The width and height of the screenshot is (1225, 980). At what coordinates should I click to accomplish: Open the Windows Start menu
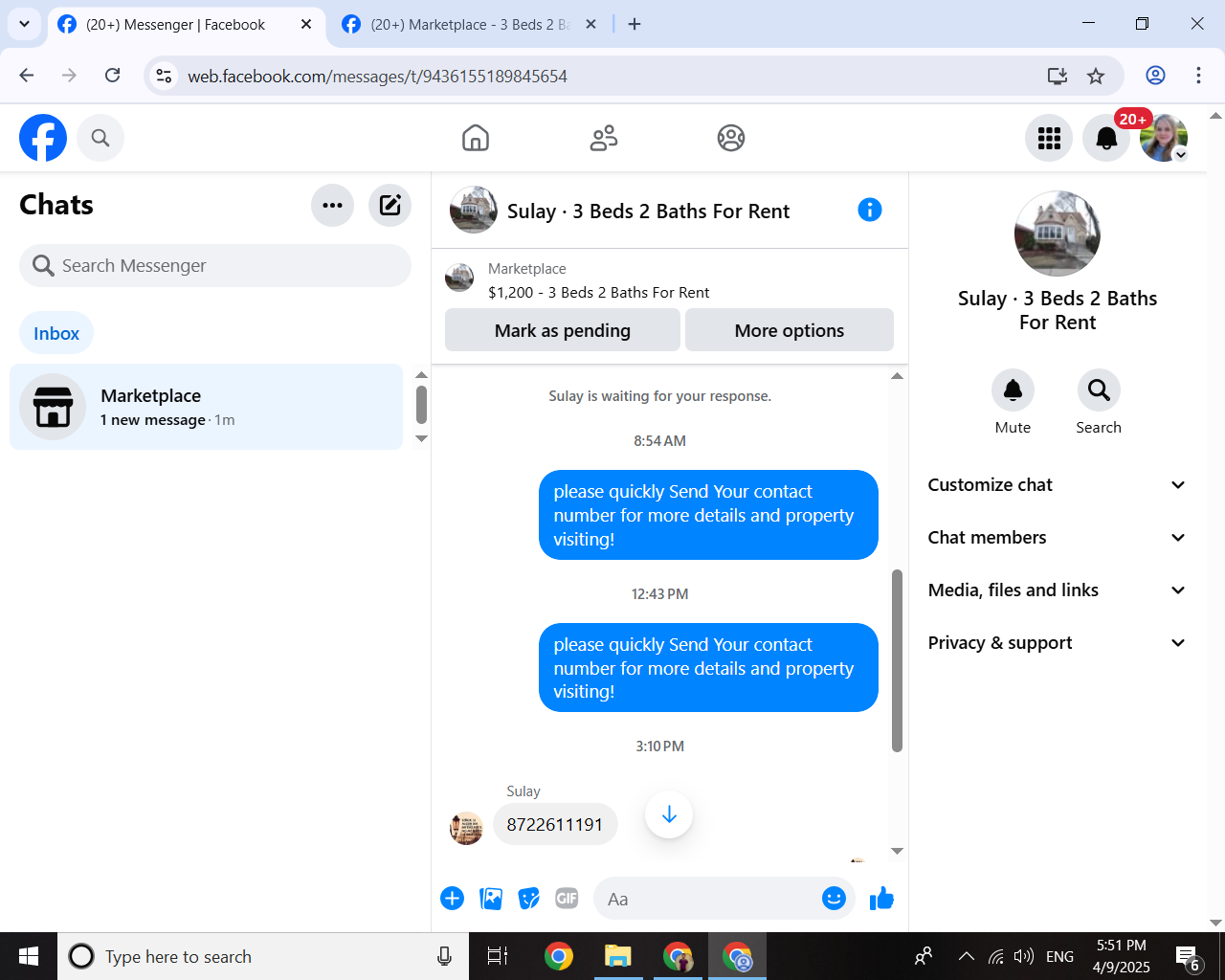29,956
